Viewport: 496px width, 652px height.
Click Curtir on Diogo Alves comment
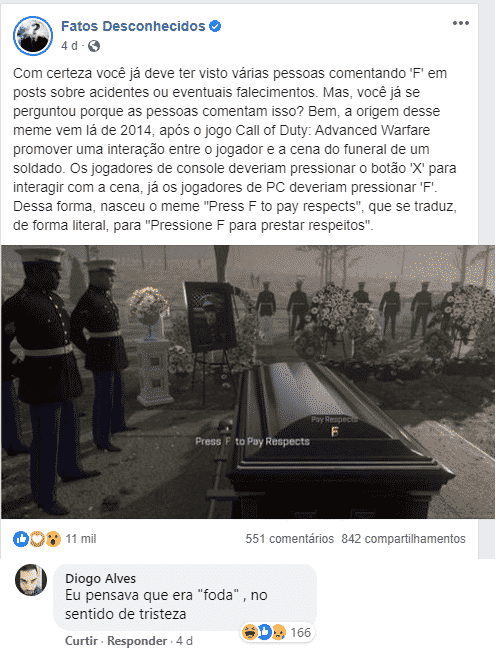[81, 641]
